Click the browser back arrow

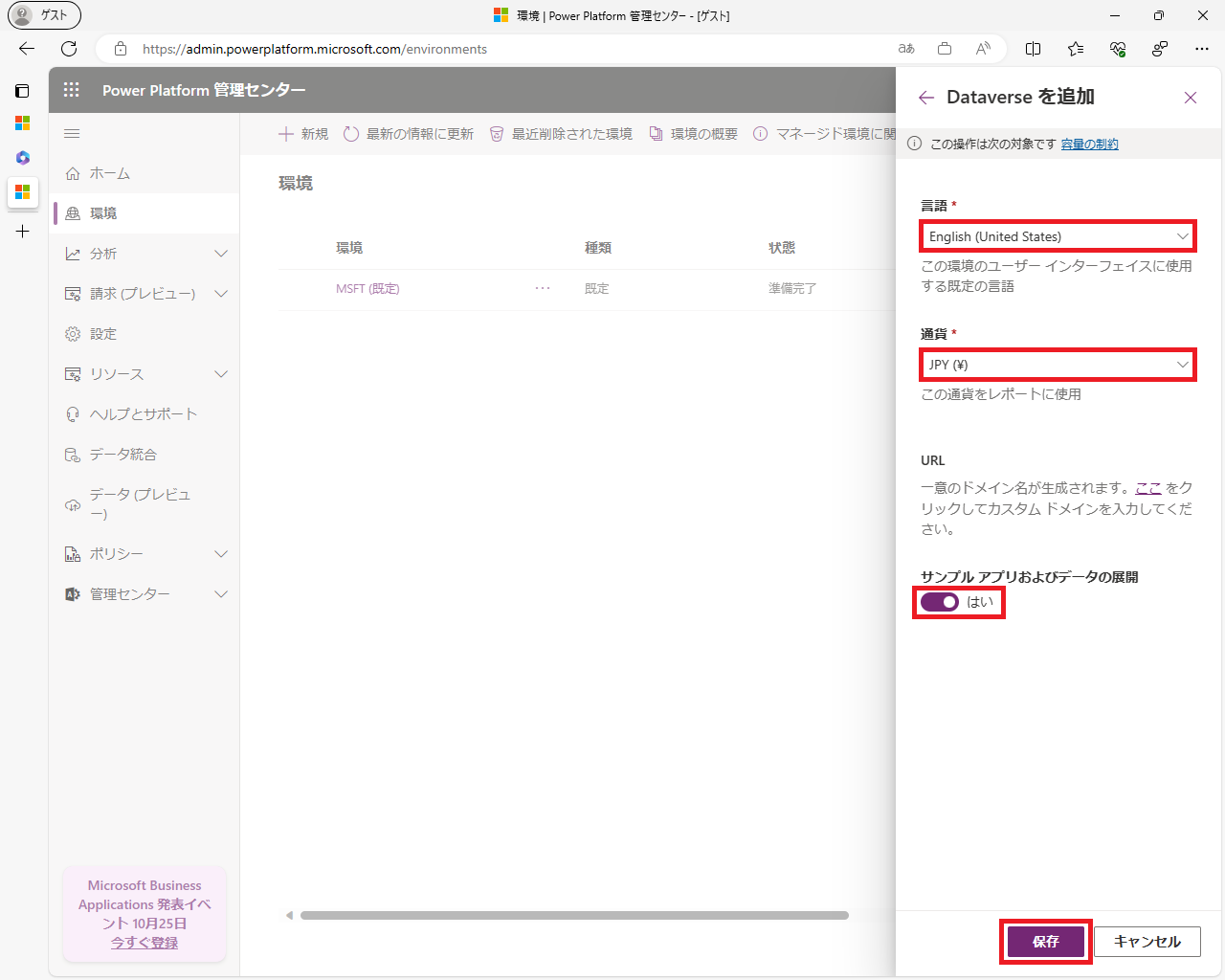tap(27, 49)
